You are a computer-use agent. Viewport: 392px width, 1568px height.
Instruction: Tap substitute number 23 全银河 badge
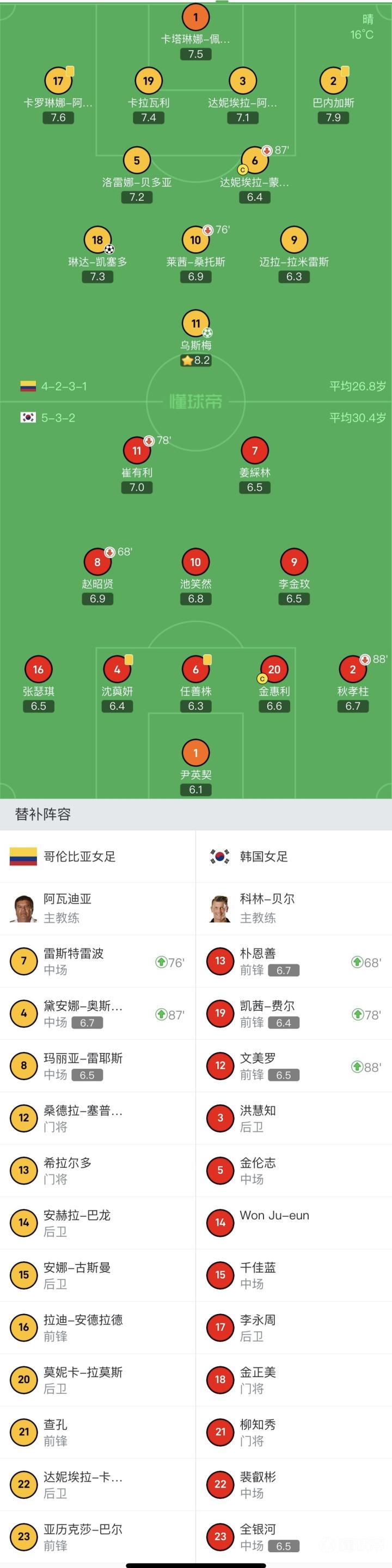(220, 1536)
